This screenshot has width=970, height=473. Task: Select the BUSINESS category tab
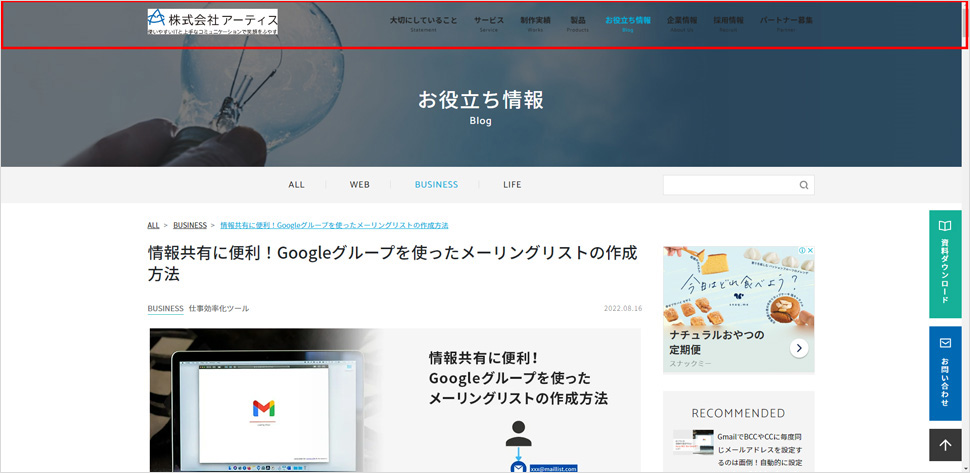coord(436,184)
